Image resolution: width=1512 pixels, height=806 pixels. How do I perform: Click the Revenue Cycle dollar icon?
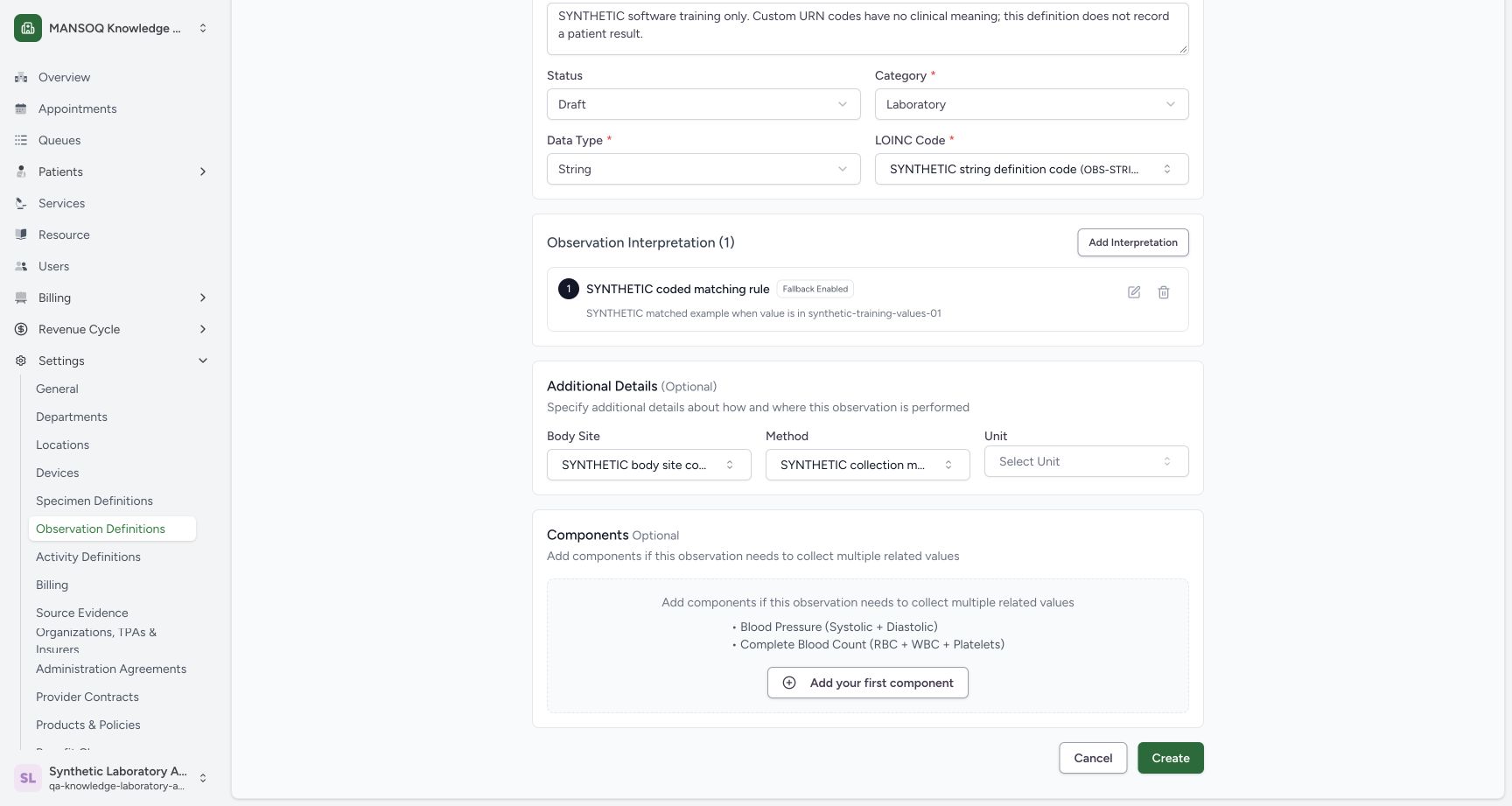[x=21, y=329]
